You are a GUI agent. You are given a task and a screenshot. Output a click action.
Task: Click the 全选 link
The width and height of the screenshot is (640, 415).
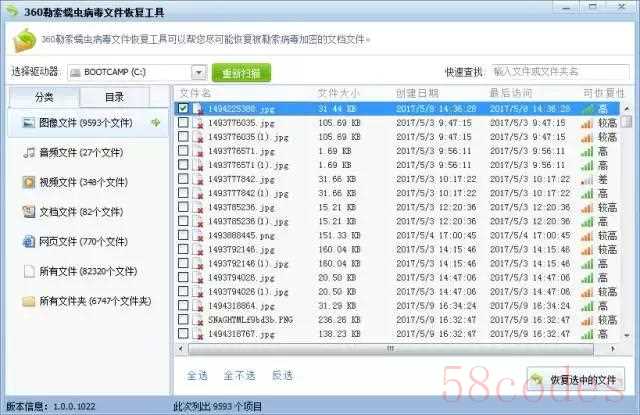coord(197,375)
